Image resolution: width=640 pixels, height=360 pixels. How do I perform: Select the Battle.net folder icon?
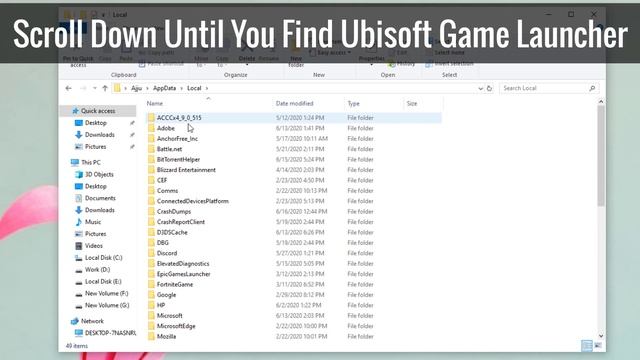pyautogui.click(x=151, y=149)
